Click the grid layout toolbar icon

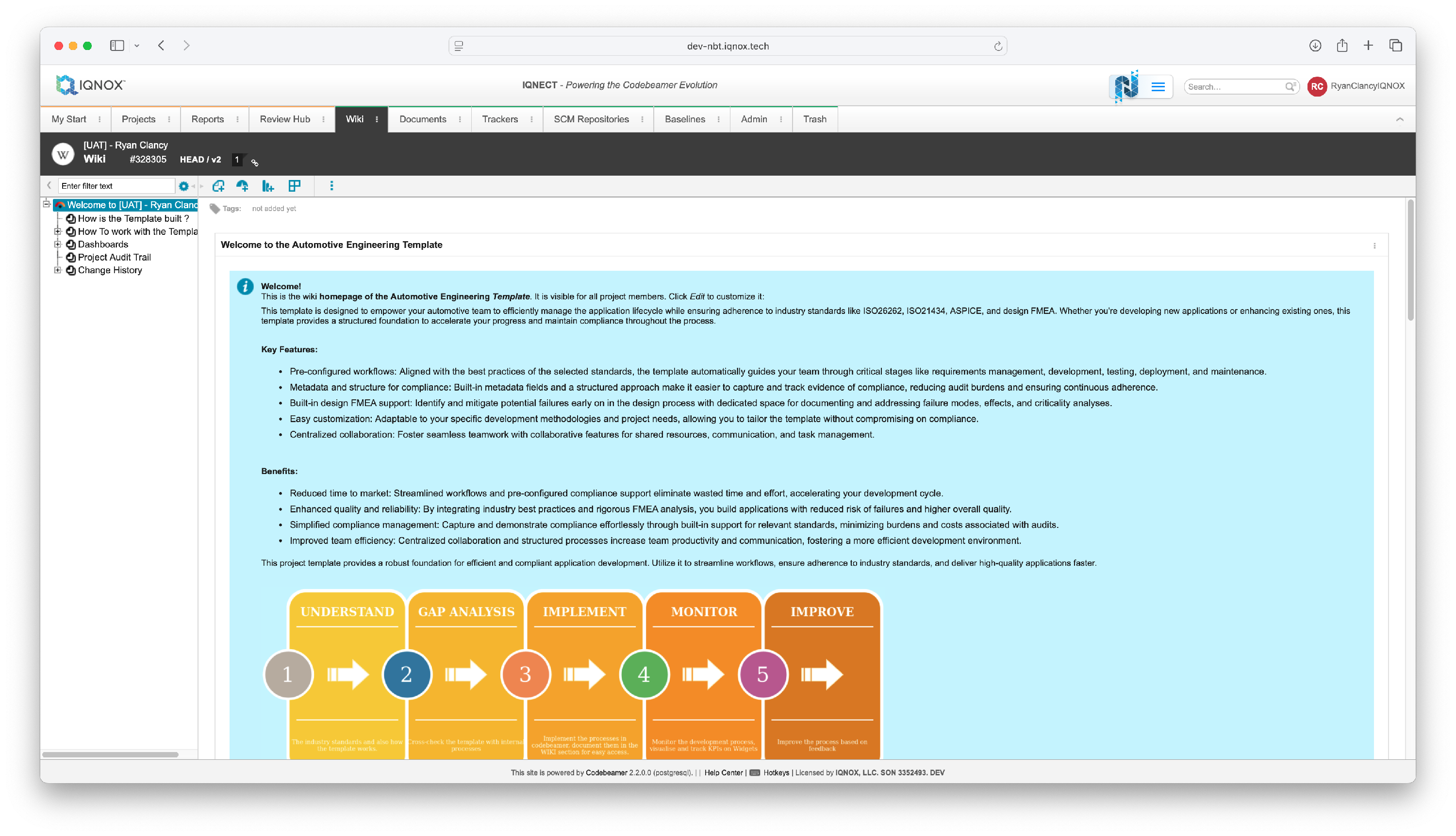(x=295, y=186)
